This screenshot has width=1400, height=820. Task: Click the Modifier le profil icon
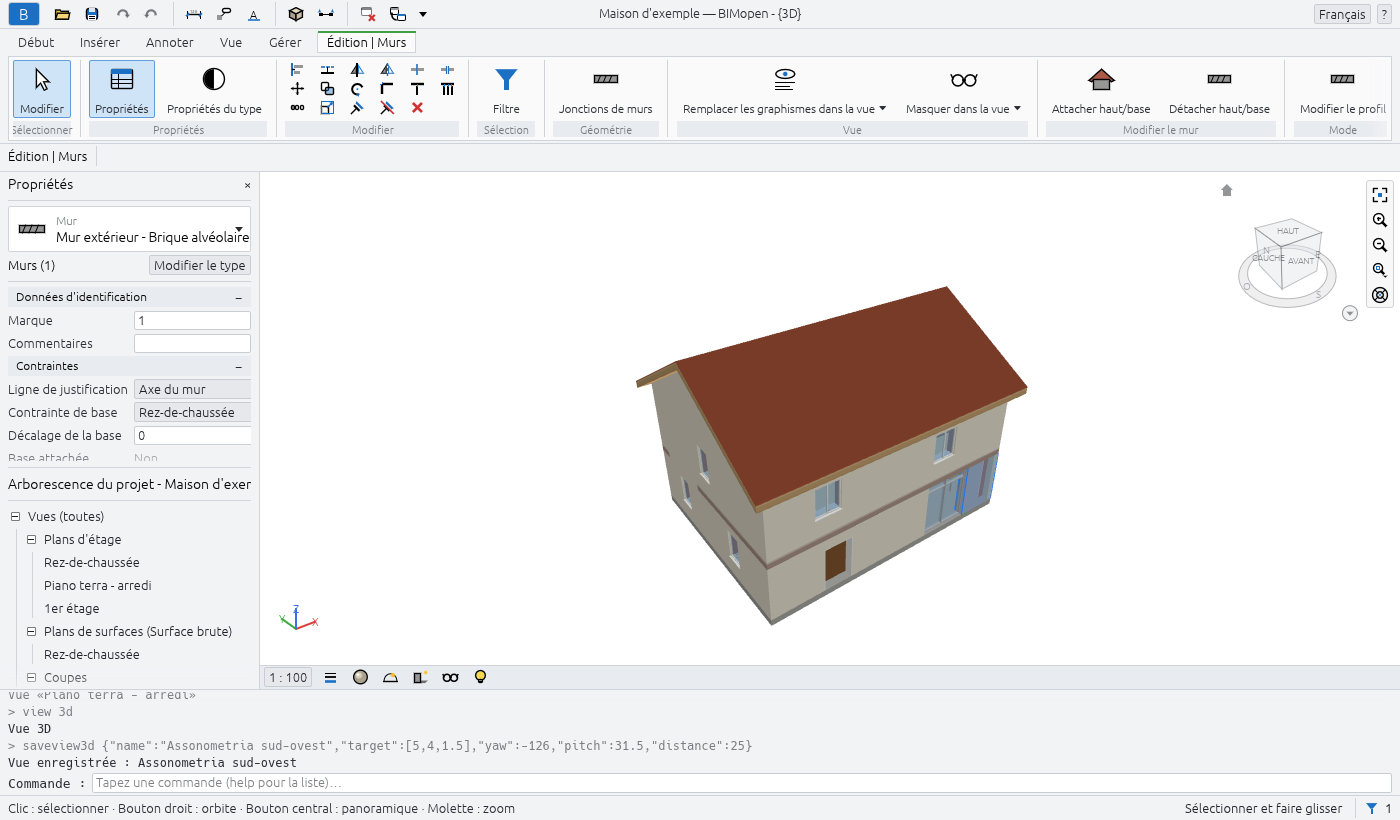pyautogui.click(x=1342, y=79)
